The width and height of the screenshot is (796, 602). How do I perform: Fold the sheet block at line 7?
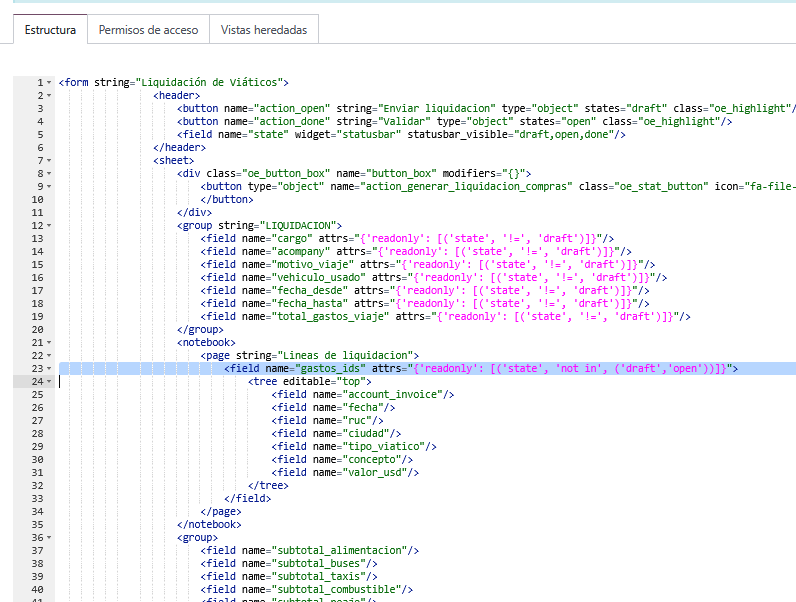50,160
